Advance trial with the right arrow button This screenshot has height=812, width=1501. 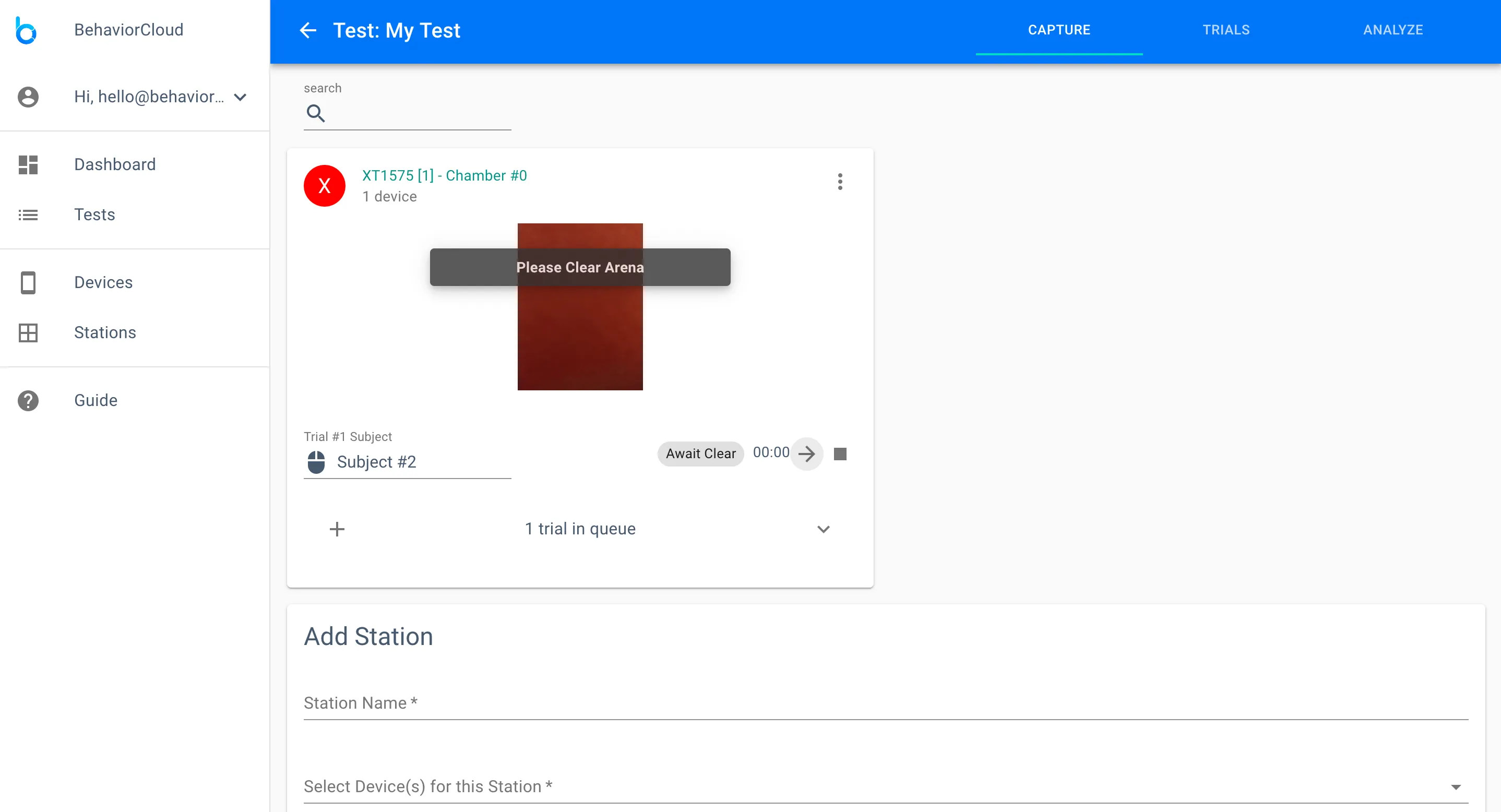806,453
